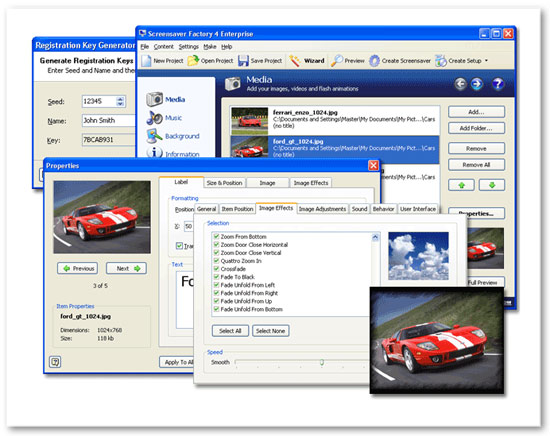
Task: Toggle Zoom From Bottom effect
Action: click(216, 236)
